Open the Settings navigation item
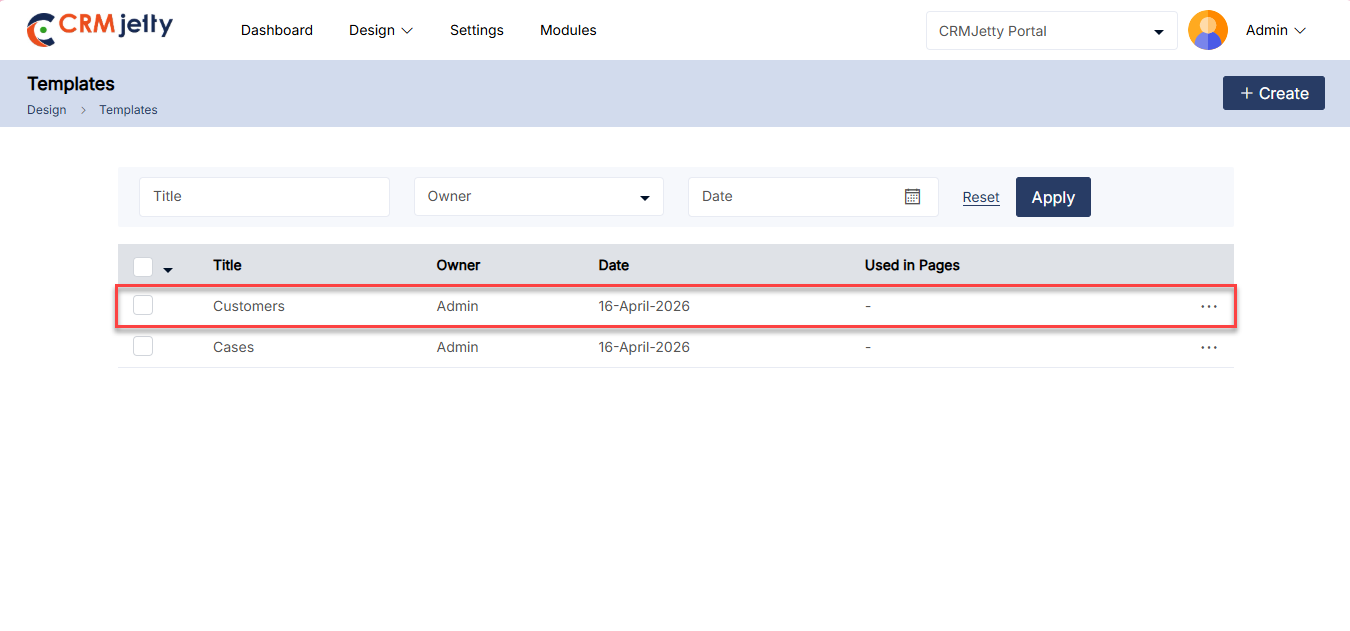This screenshot has width=1350, height=631. click(x=477, y=31)
